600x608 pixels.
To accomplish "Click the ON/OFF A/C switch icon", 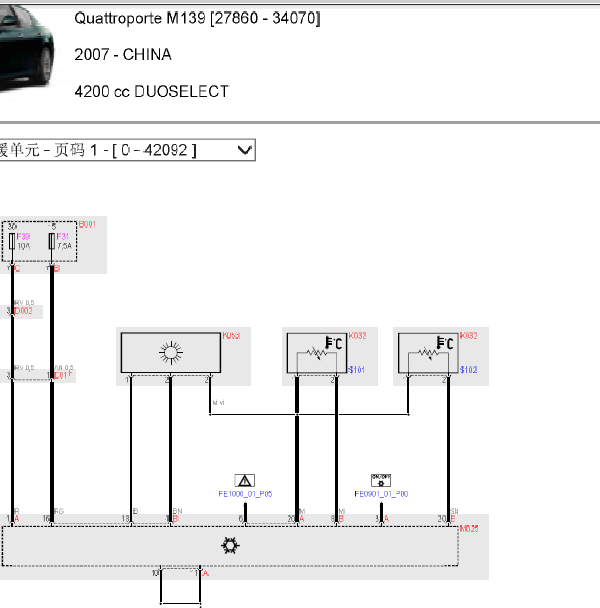I will [x=381, y=480].
